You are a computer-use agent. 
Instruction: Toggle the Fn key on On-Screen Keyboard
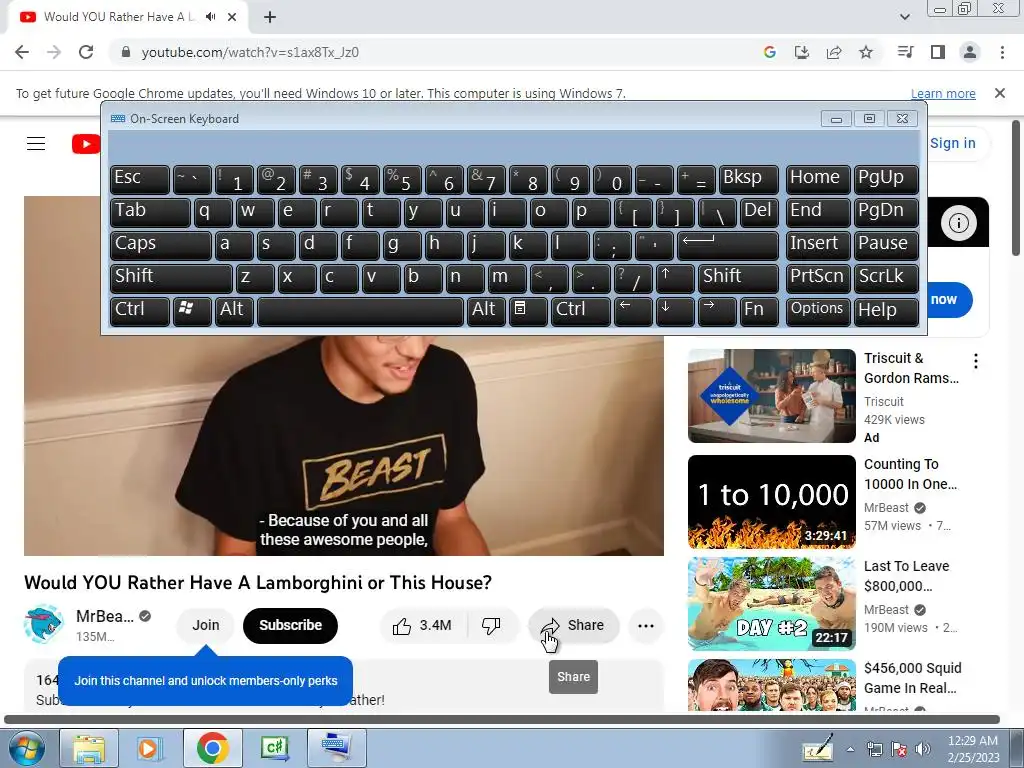759,310
